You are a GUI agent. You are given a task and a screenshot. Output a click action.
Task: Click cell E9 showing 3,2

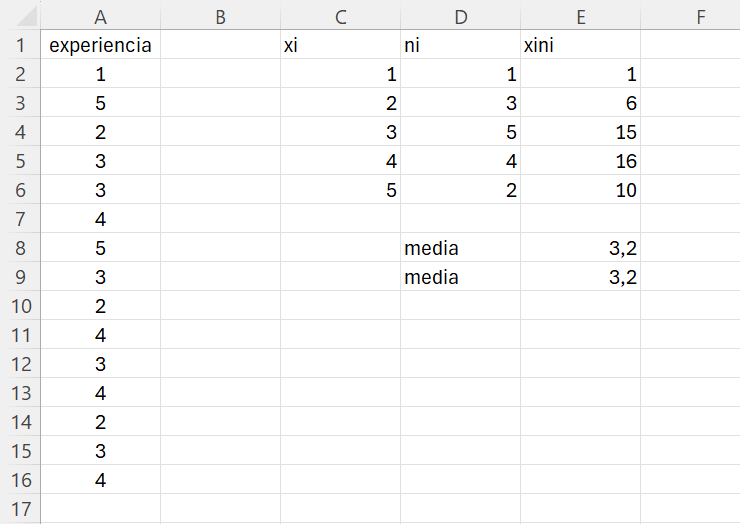pos(580,277)
